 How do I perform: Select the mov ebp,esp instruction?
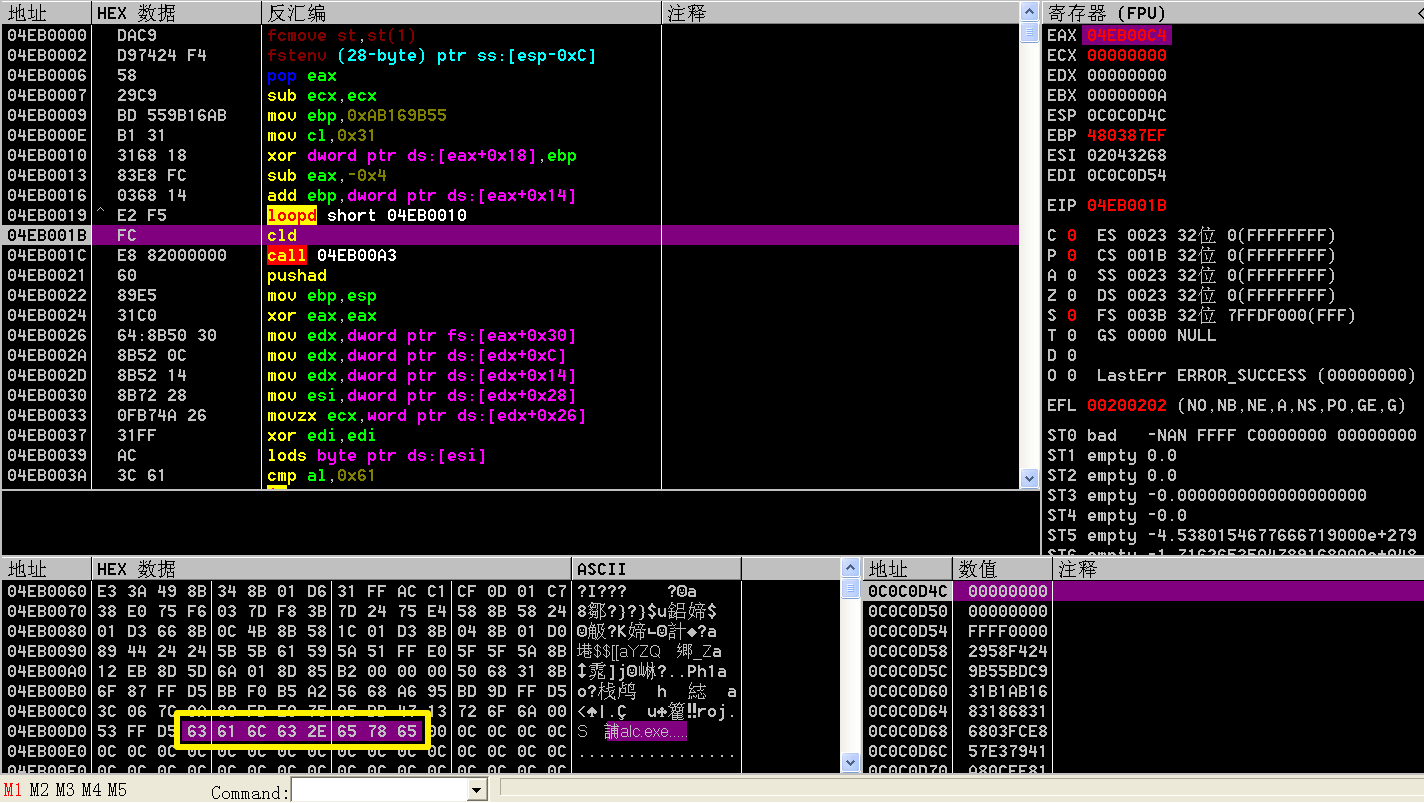(321, 295)
